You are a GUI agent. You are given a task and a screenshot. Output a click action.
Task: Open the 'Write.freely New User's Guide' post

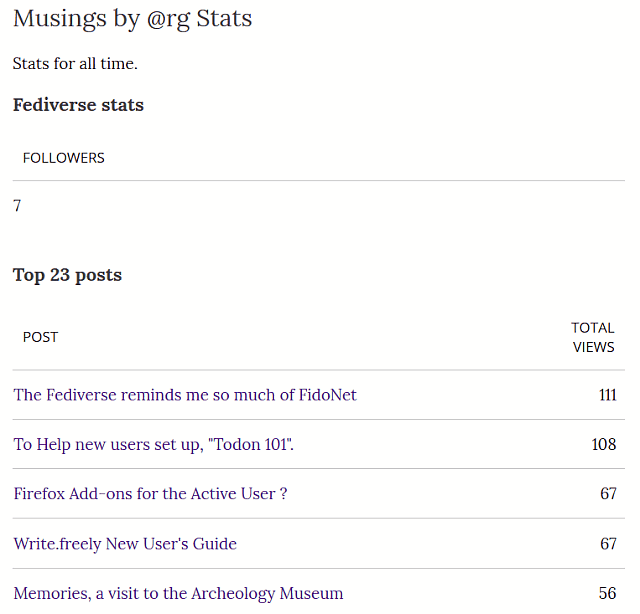tap(125, 544)
